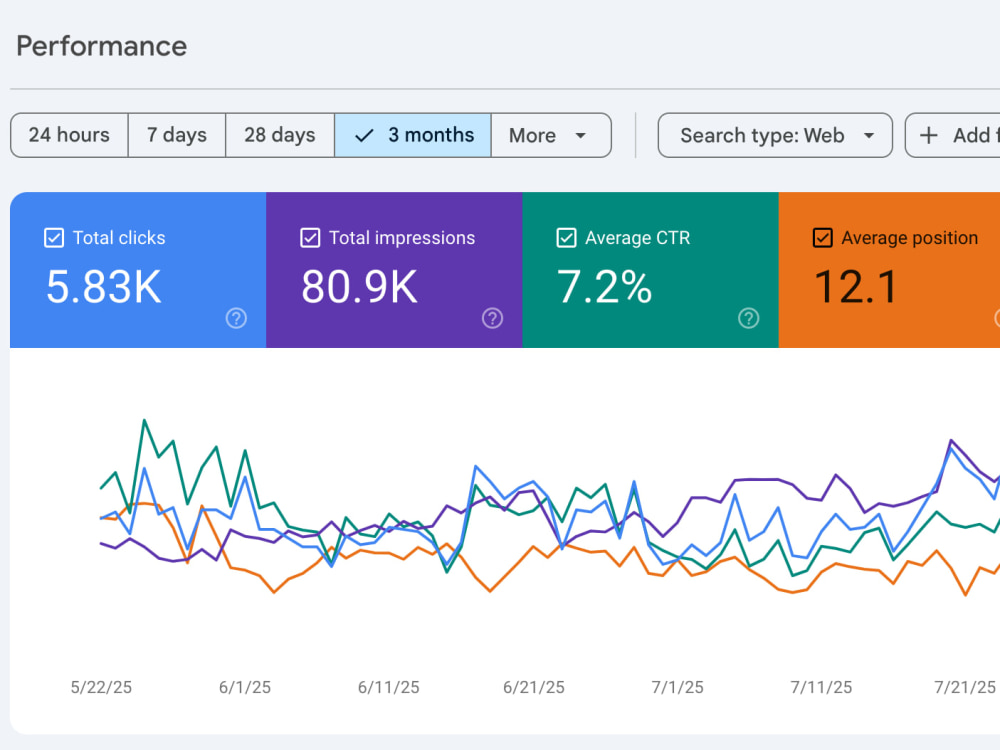Uncheck the Total clicks checkbox
Viewport: 1000px width, 750px height.
[x=54, y=238]
